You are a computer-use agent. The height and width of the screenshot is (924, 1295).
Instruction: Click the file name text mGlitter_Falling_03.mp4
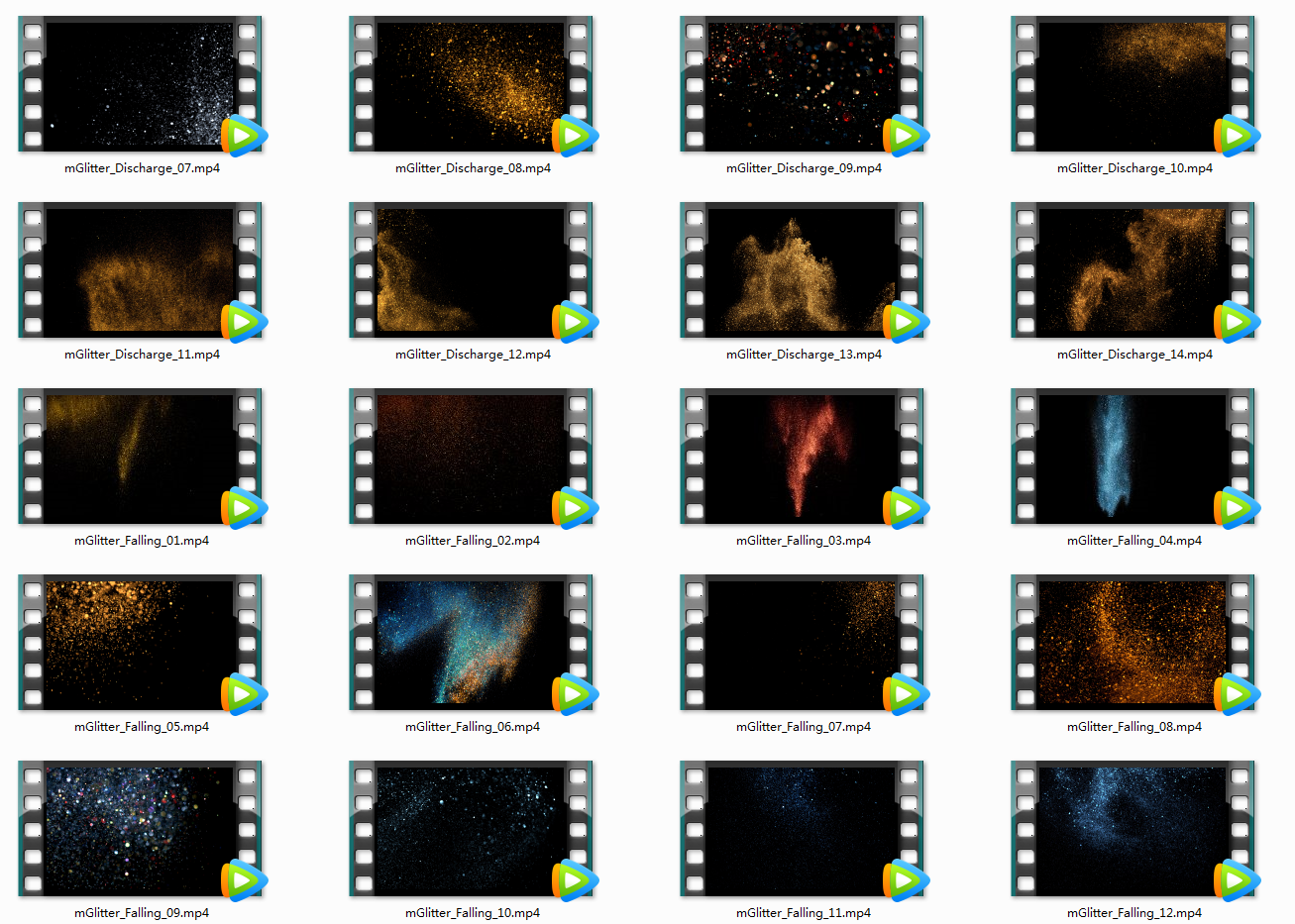(804, 541)
